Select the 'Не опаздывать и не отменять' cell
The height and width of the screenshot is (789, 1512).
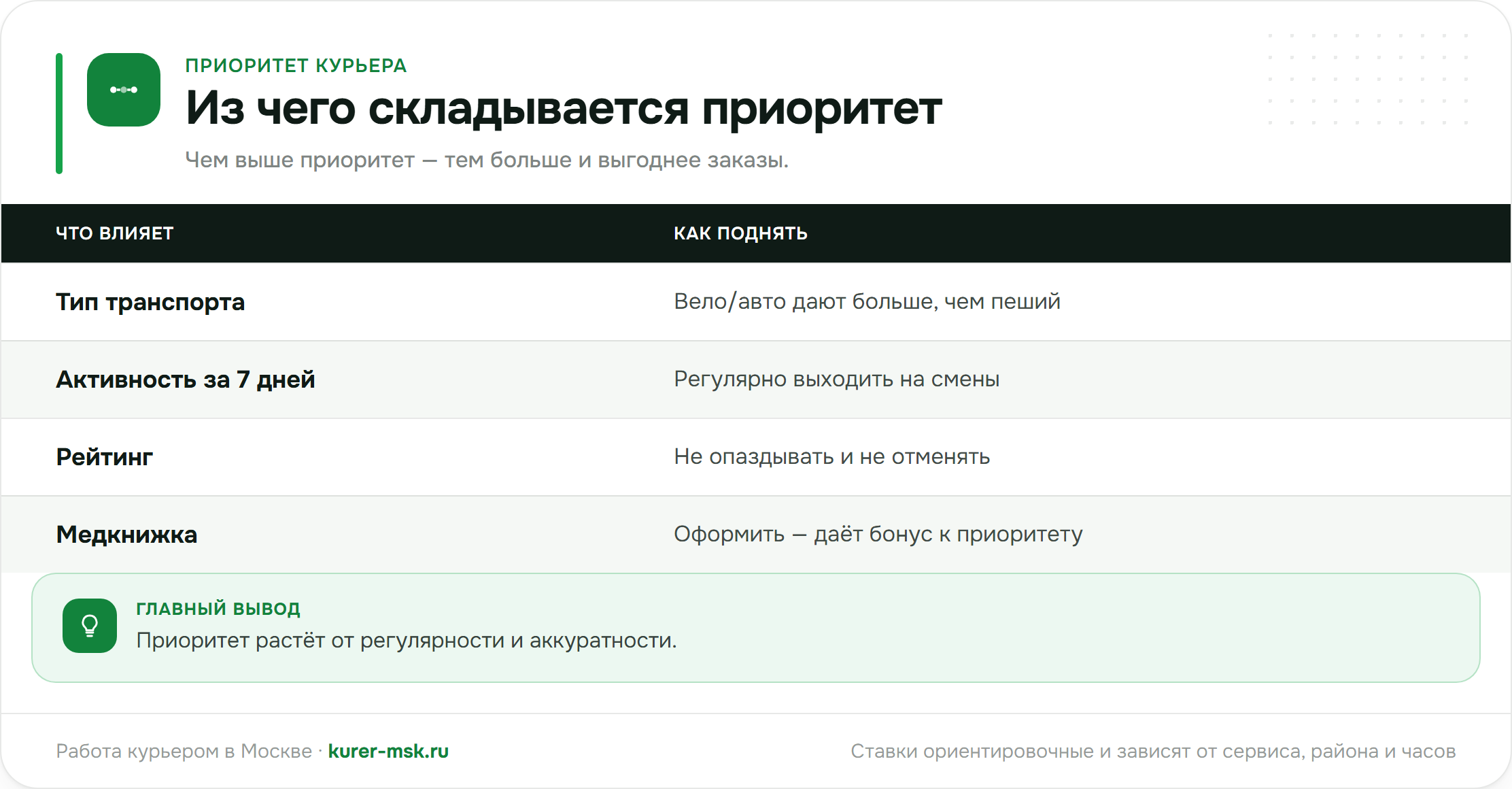(831, 456)
